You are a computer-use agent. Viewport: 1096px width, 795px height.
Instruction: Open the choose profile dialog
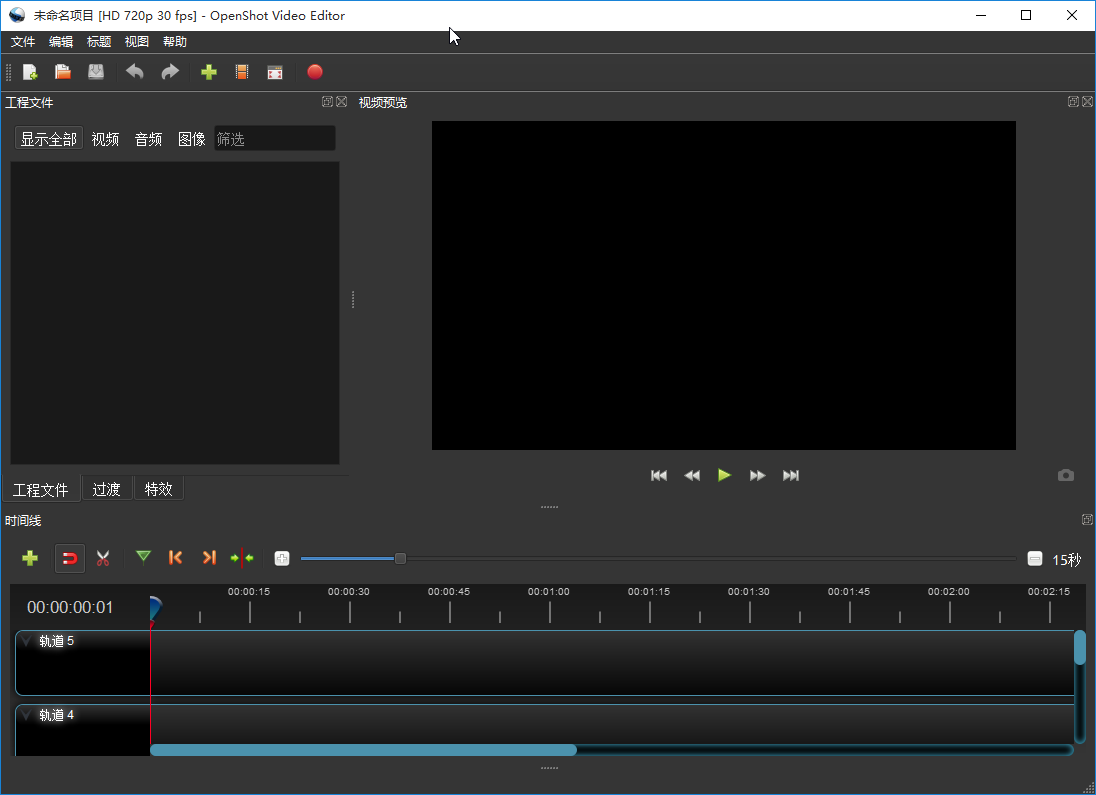pos(241,72)
